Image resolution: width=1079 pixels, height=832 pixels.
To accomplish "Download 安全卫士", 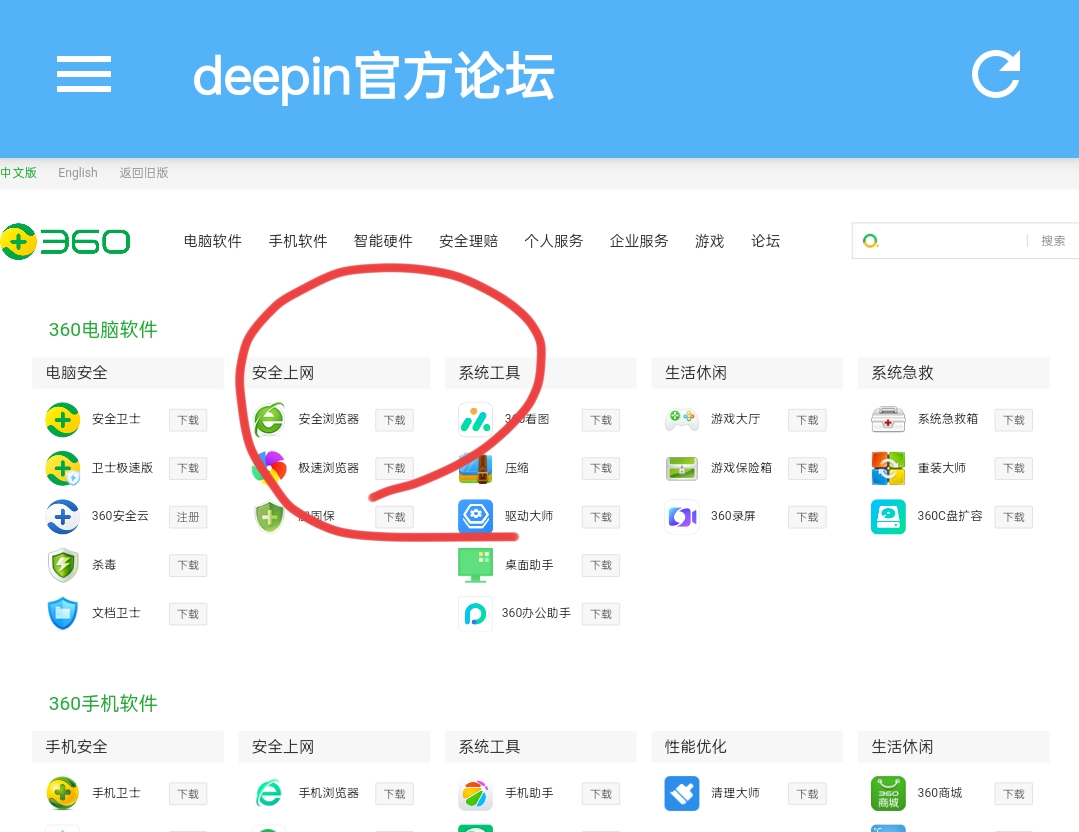I will (x=188, y=420).
